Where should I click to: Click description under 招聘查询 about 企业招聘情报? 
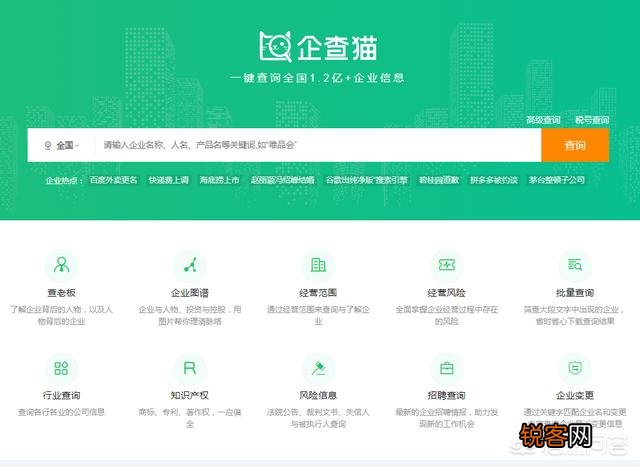point(447,418)
